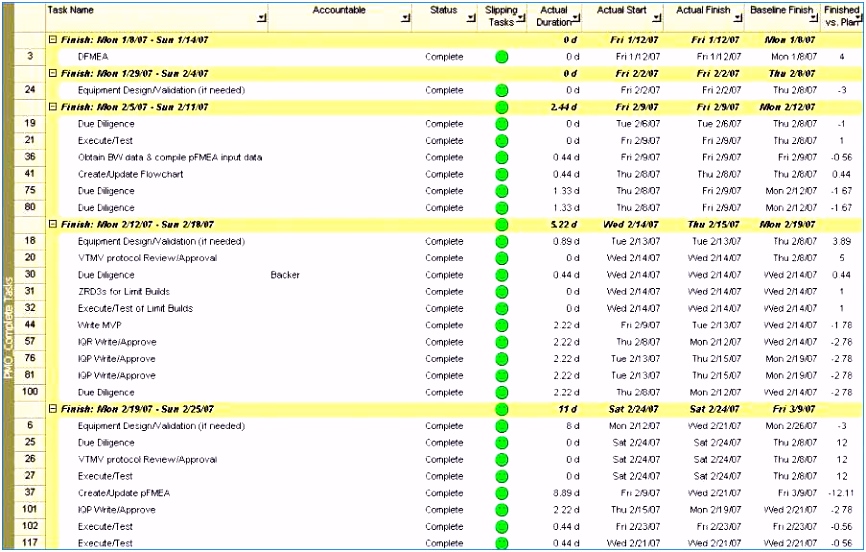Click green indicator in row 19 Due Diligence

[501, 124]
